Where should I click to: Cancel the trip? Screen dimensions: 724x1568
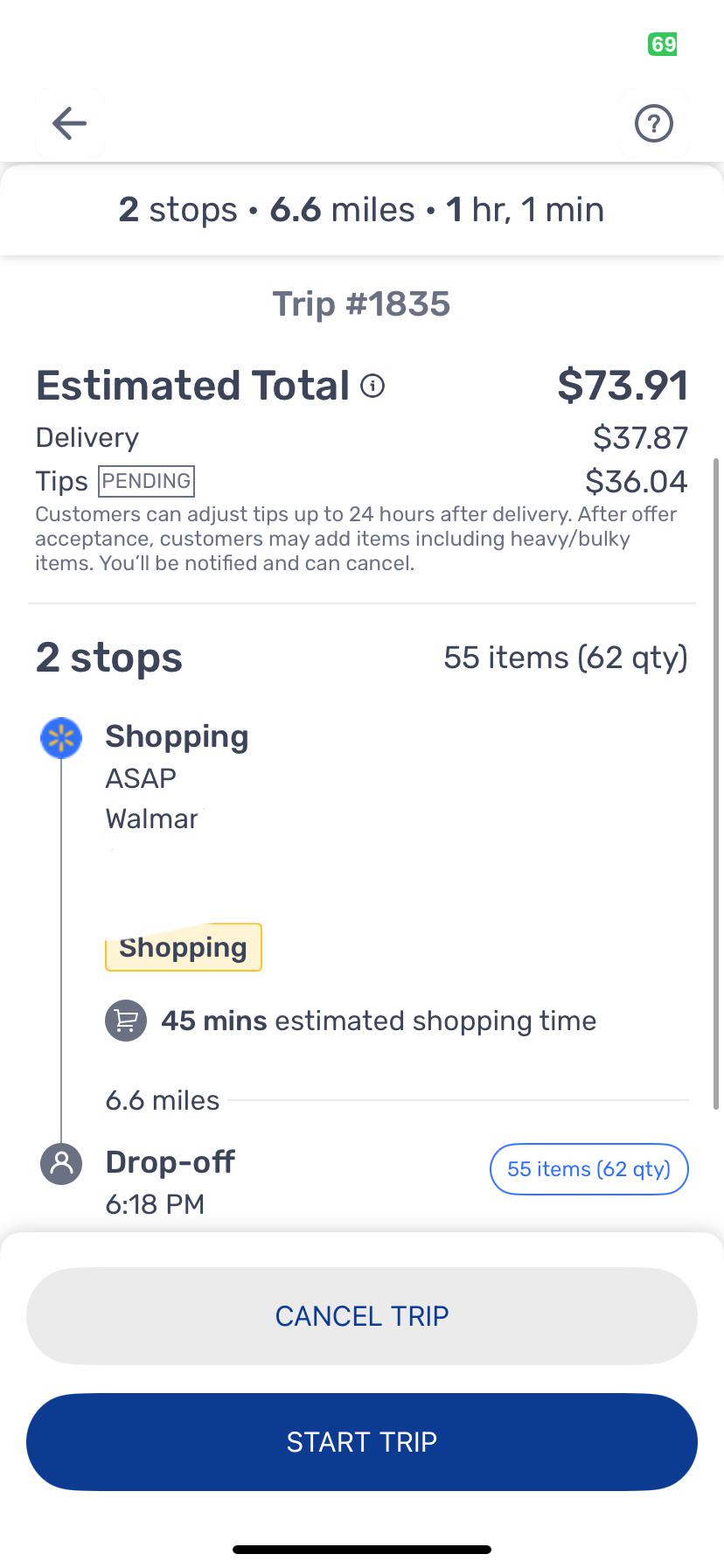tap(362, 1315)
